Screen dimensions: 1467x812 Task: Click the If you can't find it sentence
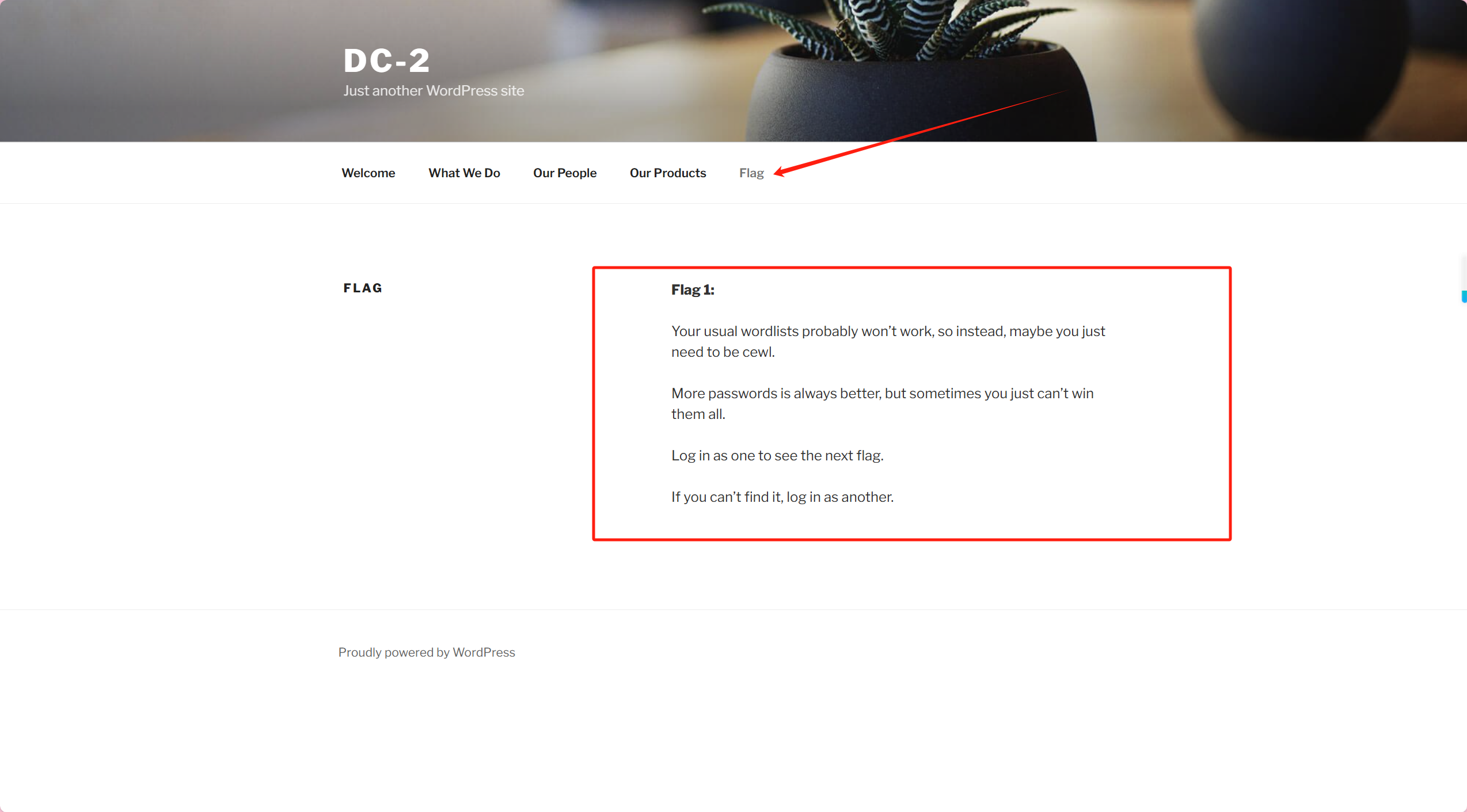(x=782, y=497)
